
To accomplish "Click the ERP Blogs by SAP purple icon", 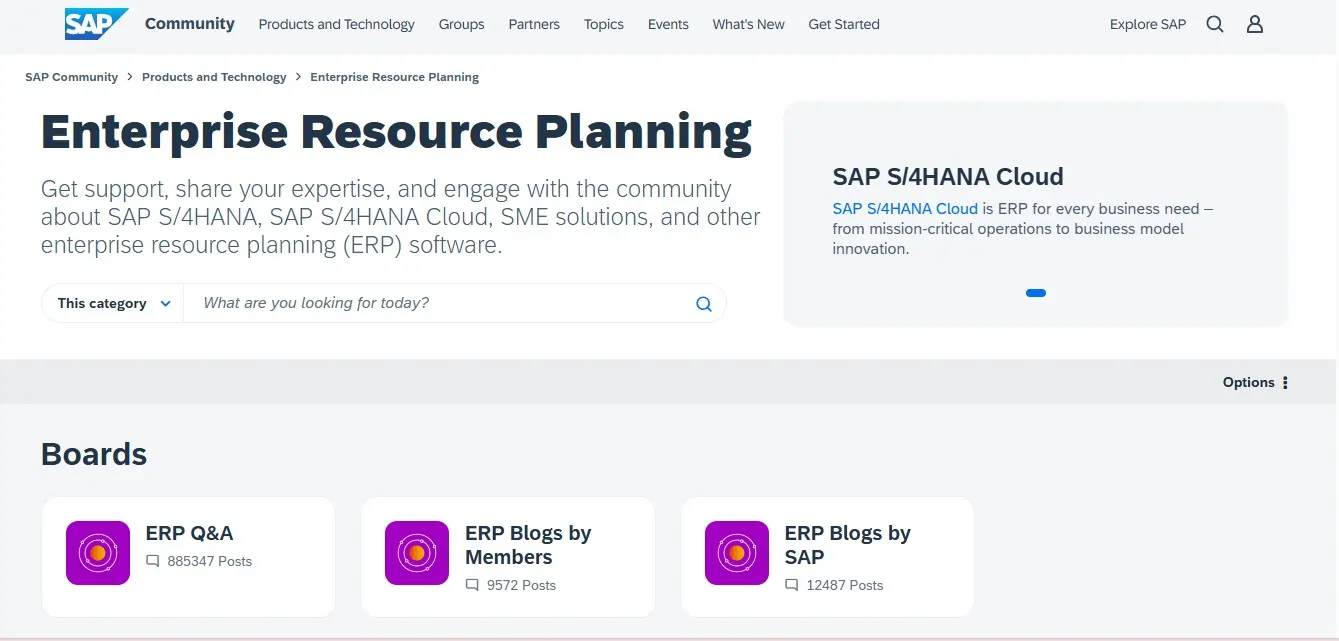I will 737,553.
